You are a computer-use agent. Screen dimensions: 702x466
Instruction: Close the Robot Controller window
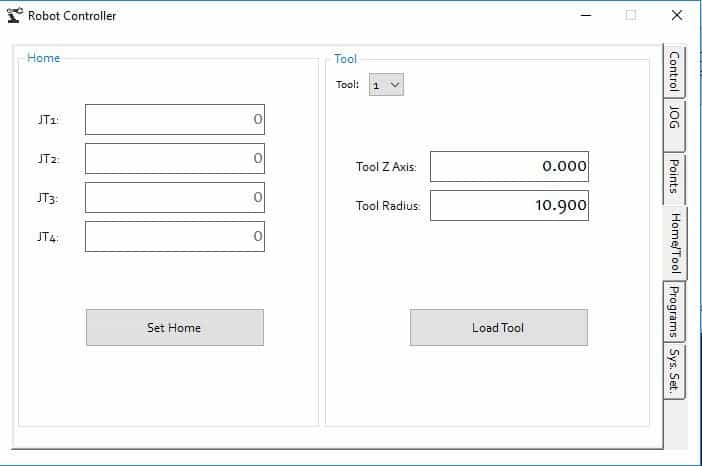coord(676,15)
